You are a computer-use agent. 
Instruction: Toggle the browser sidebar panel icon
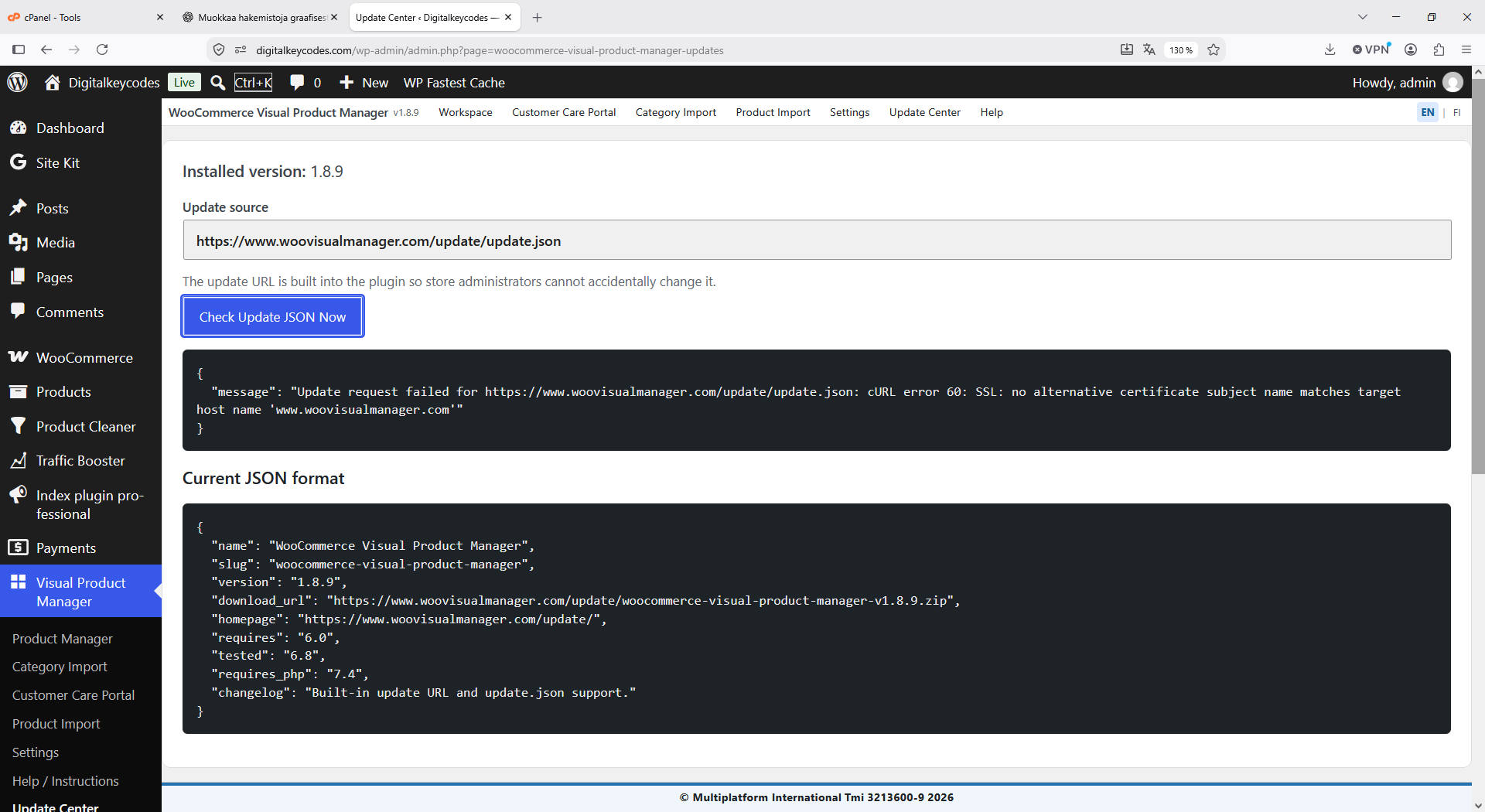click(x=19, y=49)
